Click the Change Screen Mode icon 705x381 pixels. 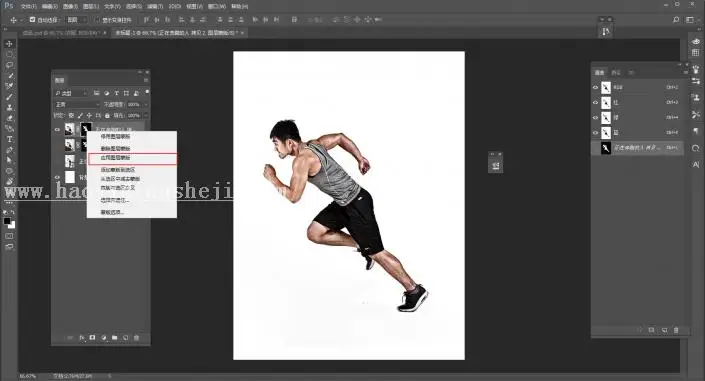(x=9, y=247)
